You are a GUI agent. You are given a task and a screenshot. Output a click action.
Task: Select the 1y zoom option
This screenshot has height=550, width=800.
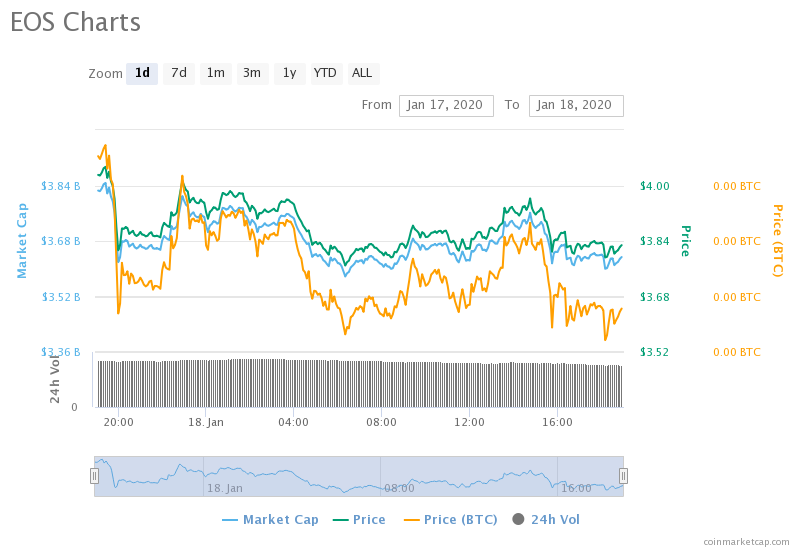[290, 73]
